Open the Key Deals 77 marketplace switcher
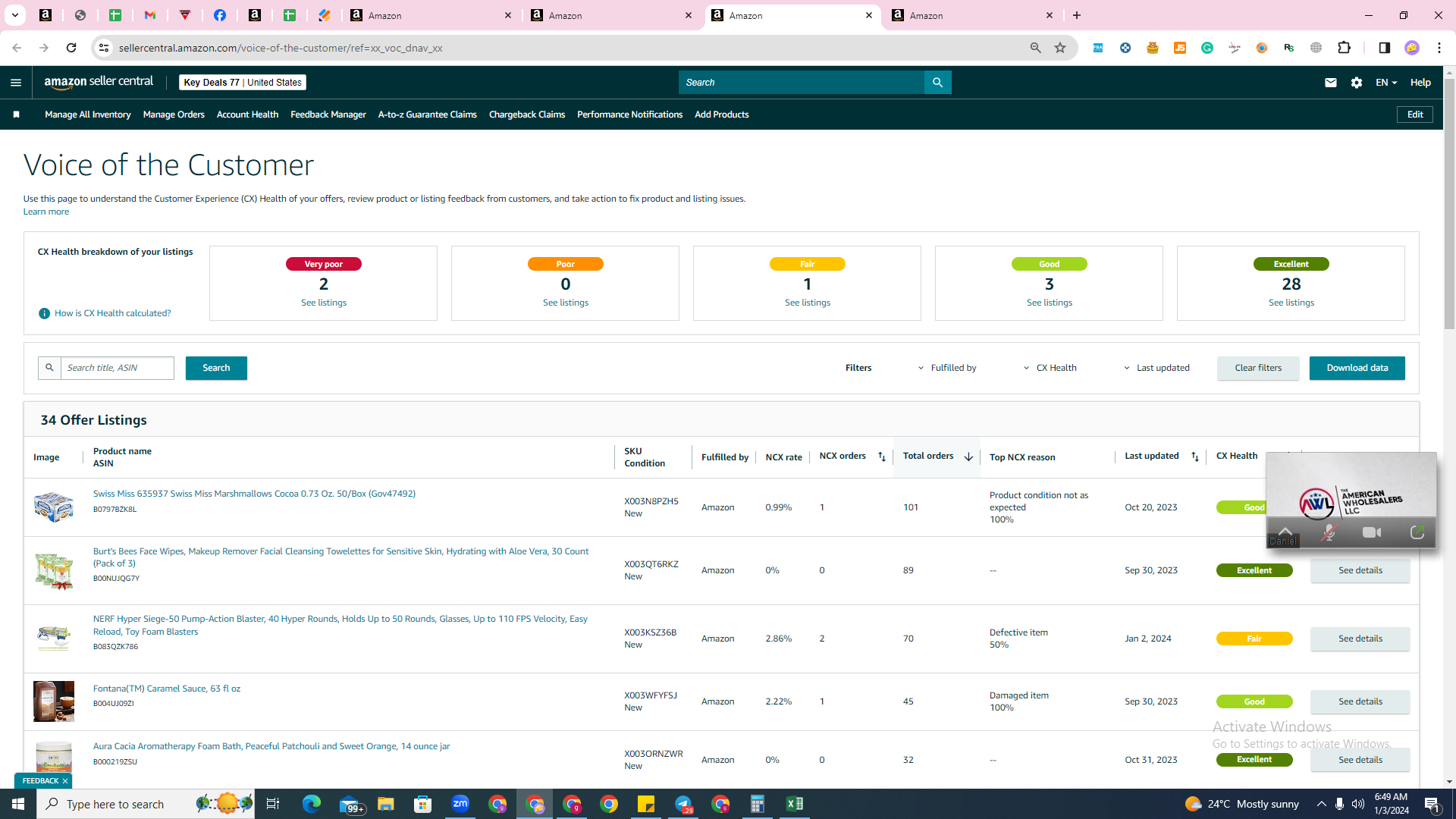The width and height of the screenshot is (1456, 819). (243, 83)
